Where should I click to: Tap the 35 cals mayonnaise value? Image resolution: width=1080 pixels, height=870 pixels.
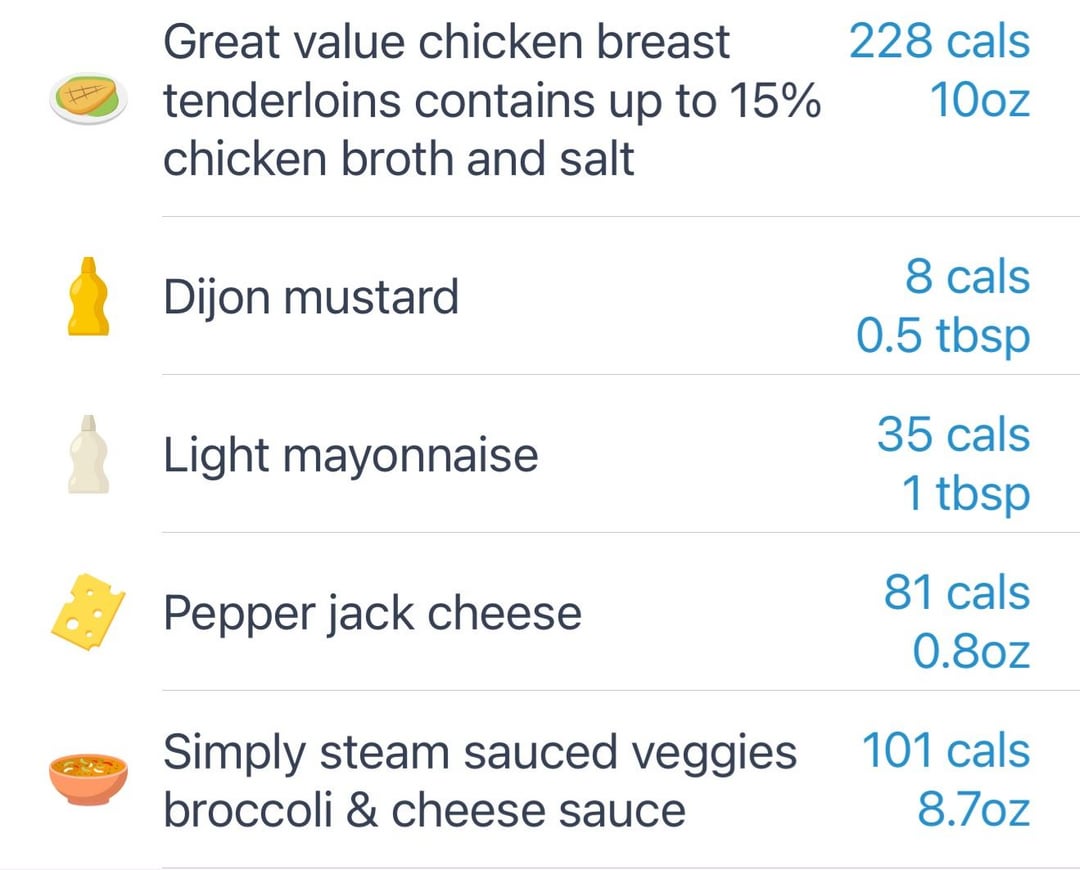[x=954, y=434]
